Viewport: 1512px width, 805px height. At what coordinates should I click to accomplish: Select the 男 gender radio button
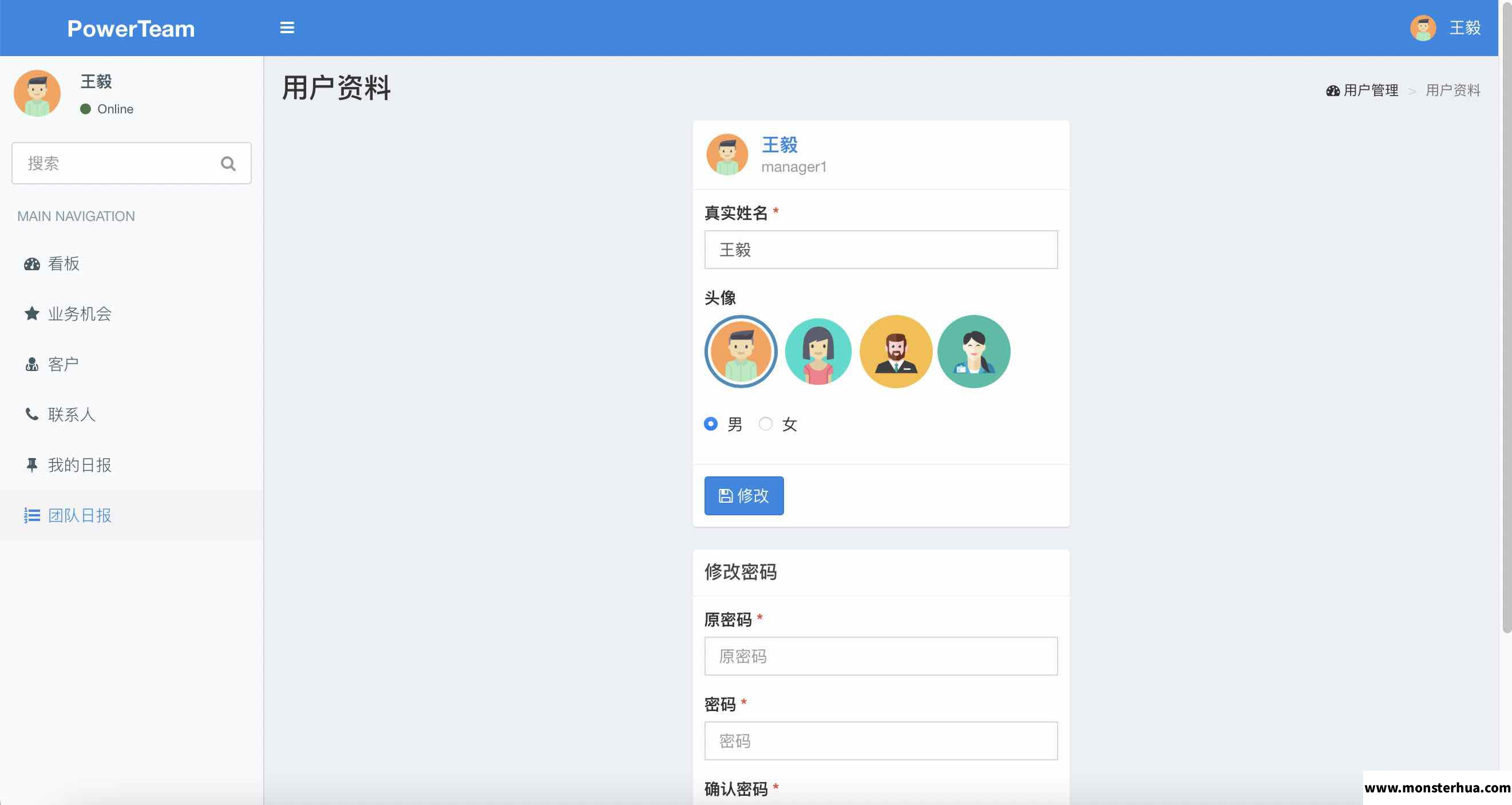(711, 424)
